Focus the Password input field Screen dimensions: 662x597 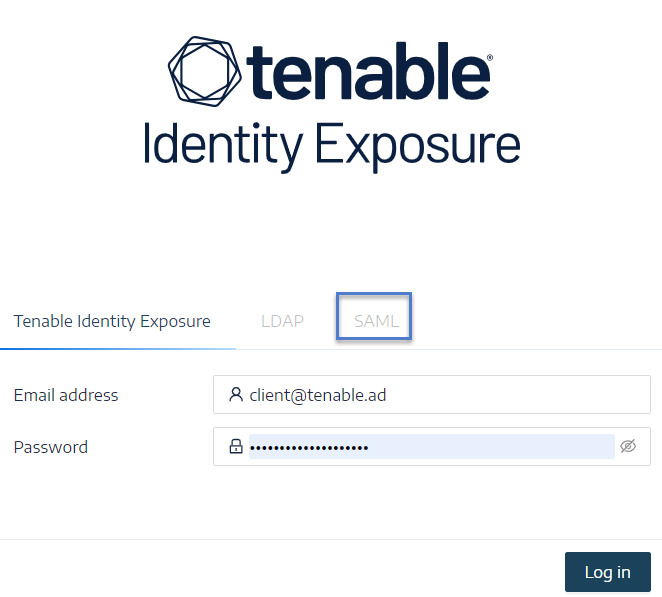(x=431, y=446)
